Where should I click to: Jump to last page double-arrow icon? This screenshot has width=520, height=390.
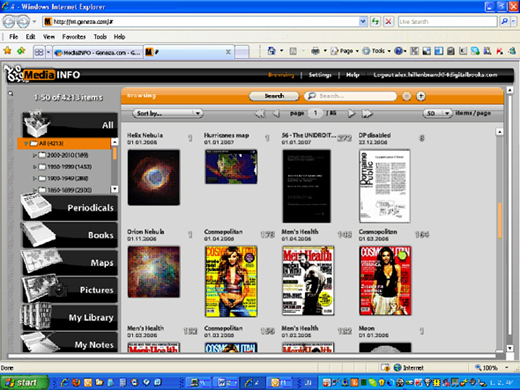tap(367, 114)
